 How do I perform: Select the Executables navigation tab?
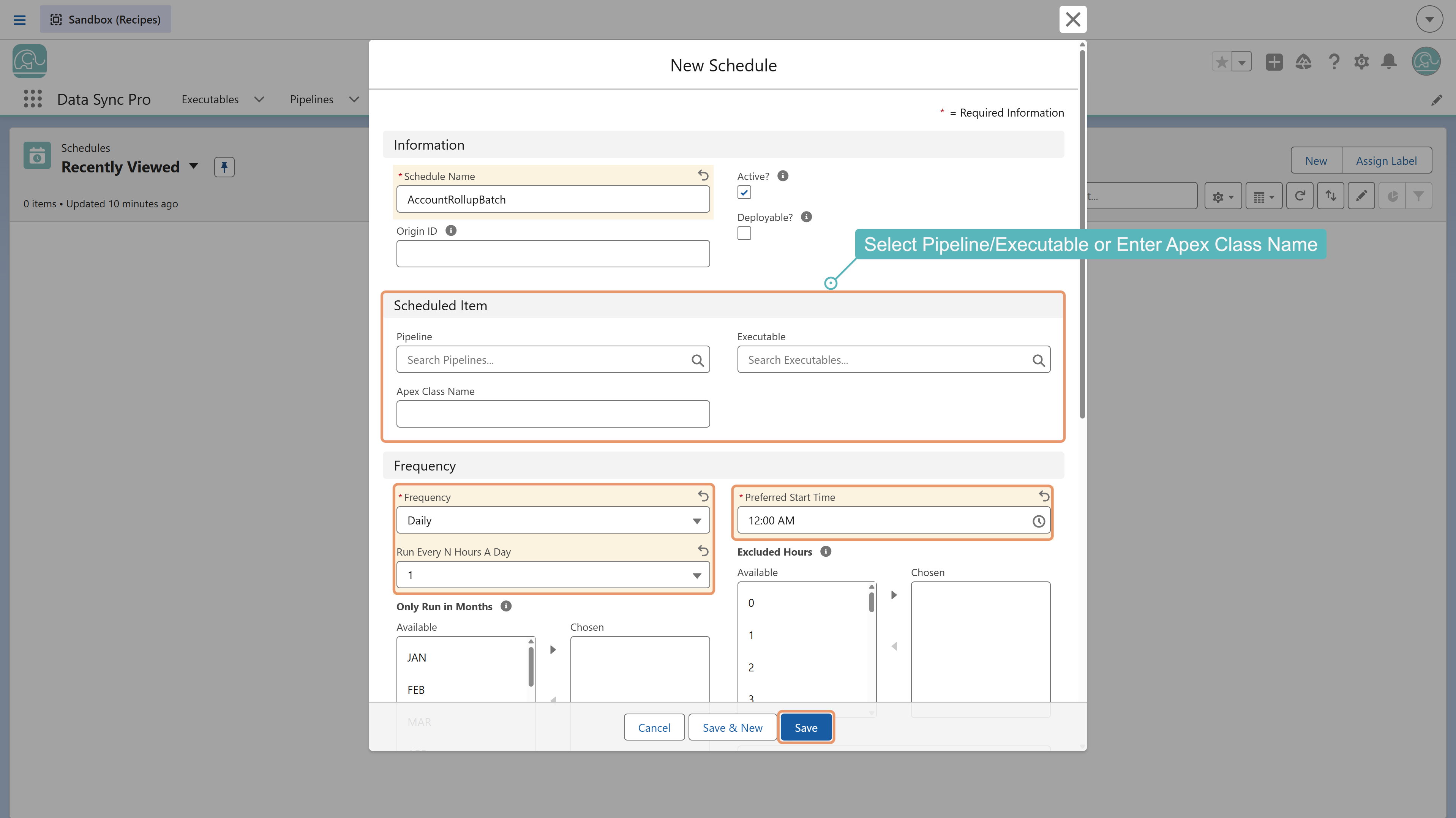coord(210,99)
